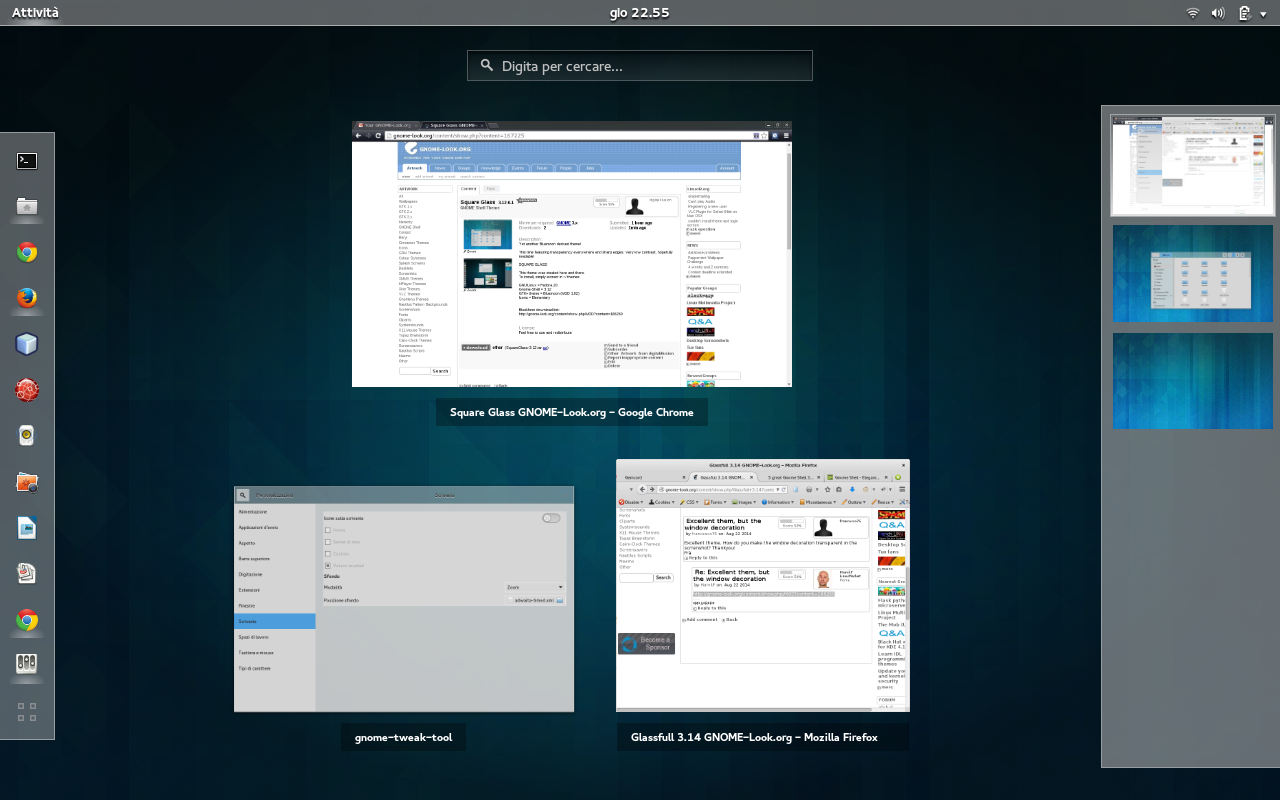Select Tipi di carattere in the tweak tool sidebar

(x=275, y=668)
